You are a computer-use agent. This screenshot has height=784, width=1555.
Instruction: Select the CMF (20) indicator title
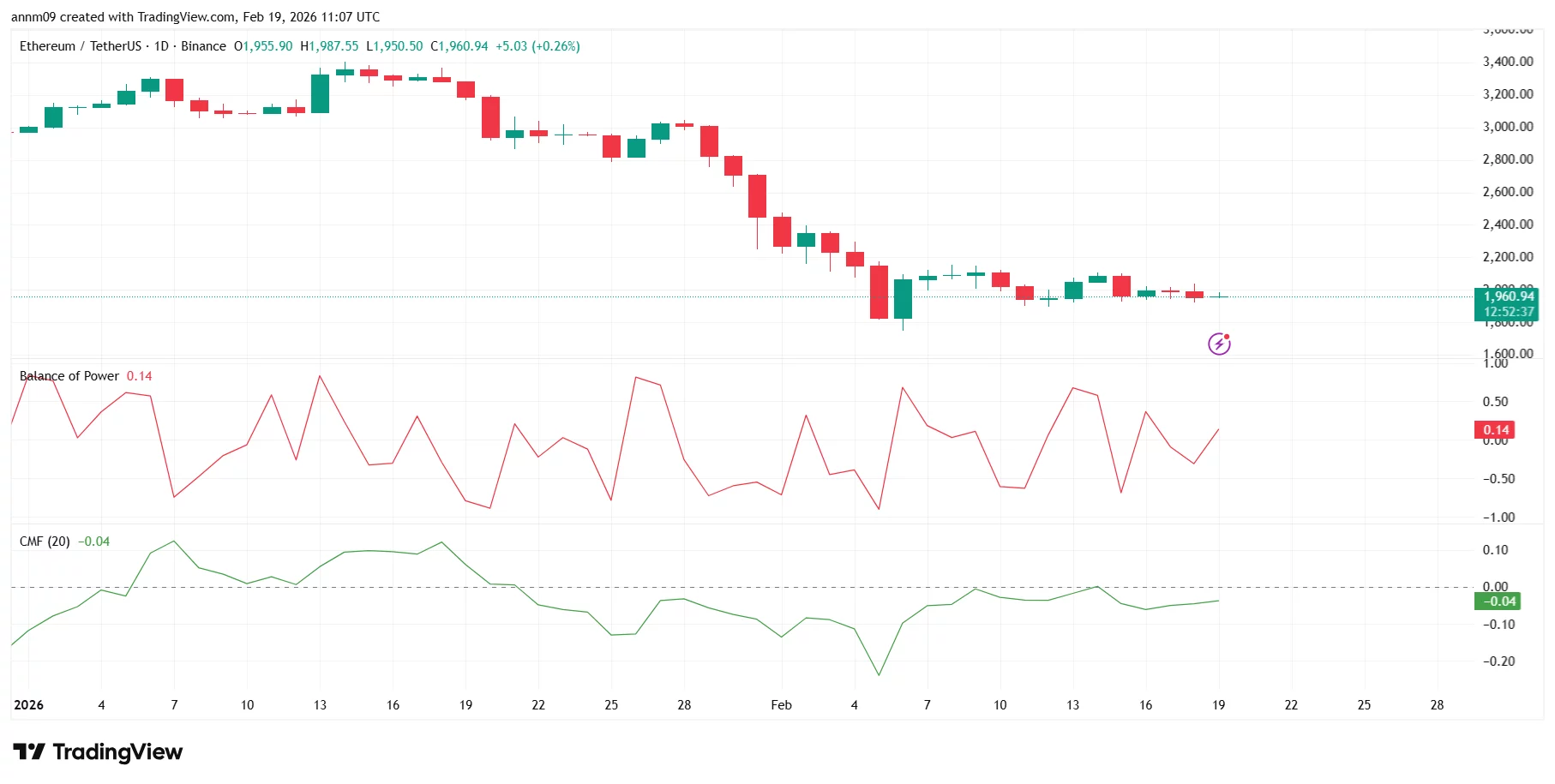45,541
